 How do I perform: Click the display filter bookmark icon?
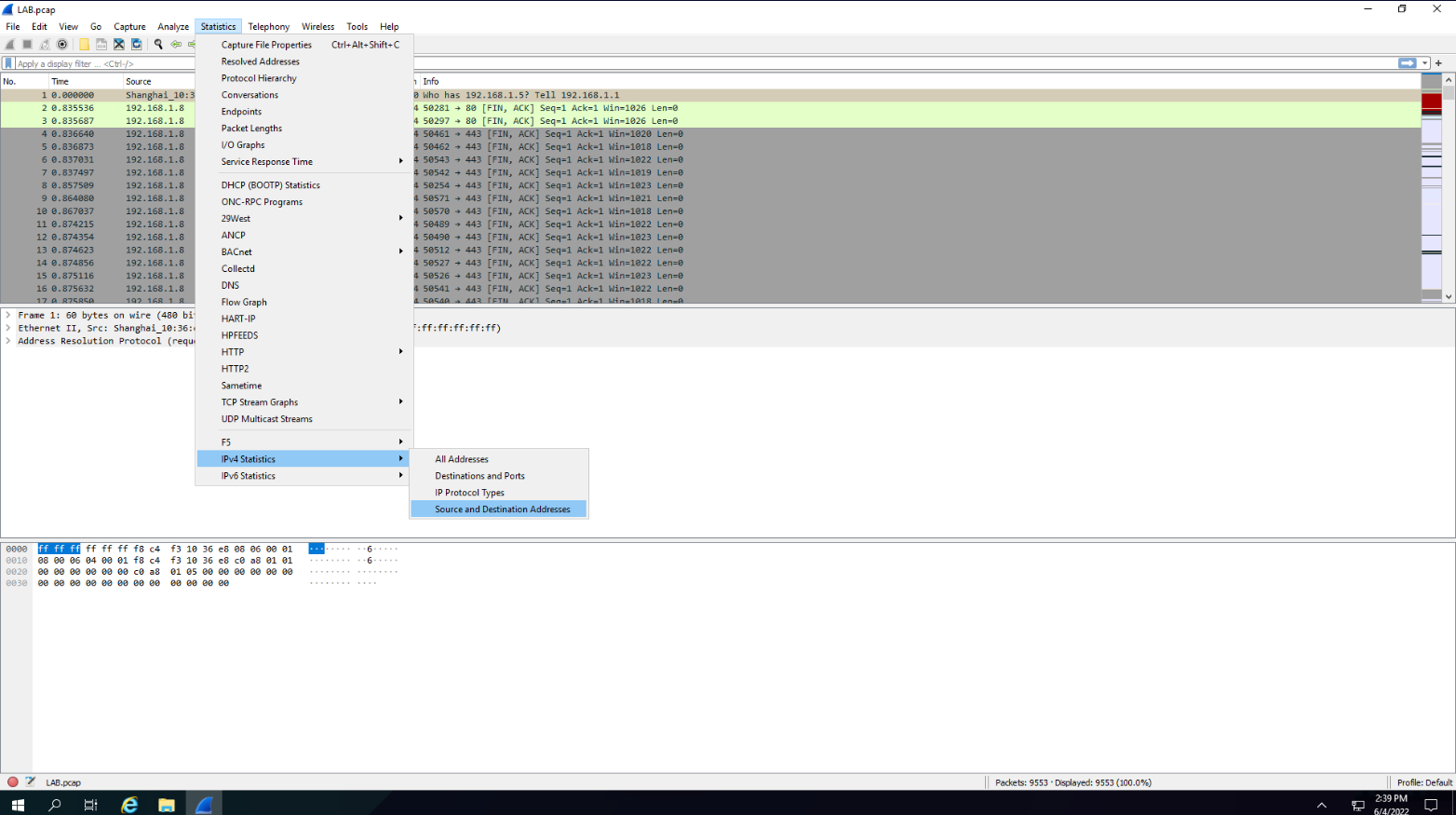[x=8, y=63]
